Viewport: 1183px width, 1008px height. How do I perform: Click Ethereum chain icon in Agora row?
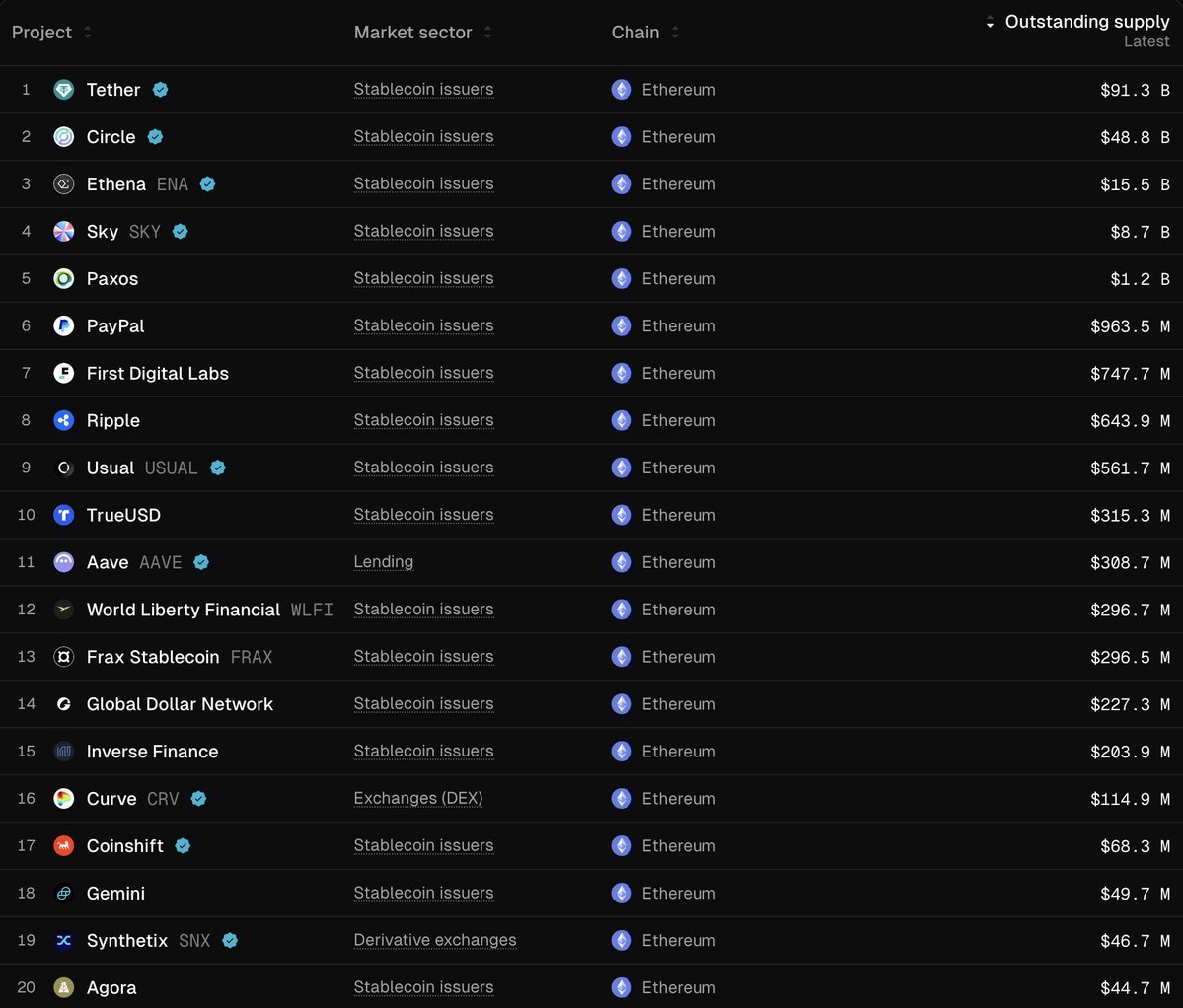622,987
